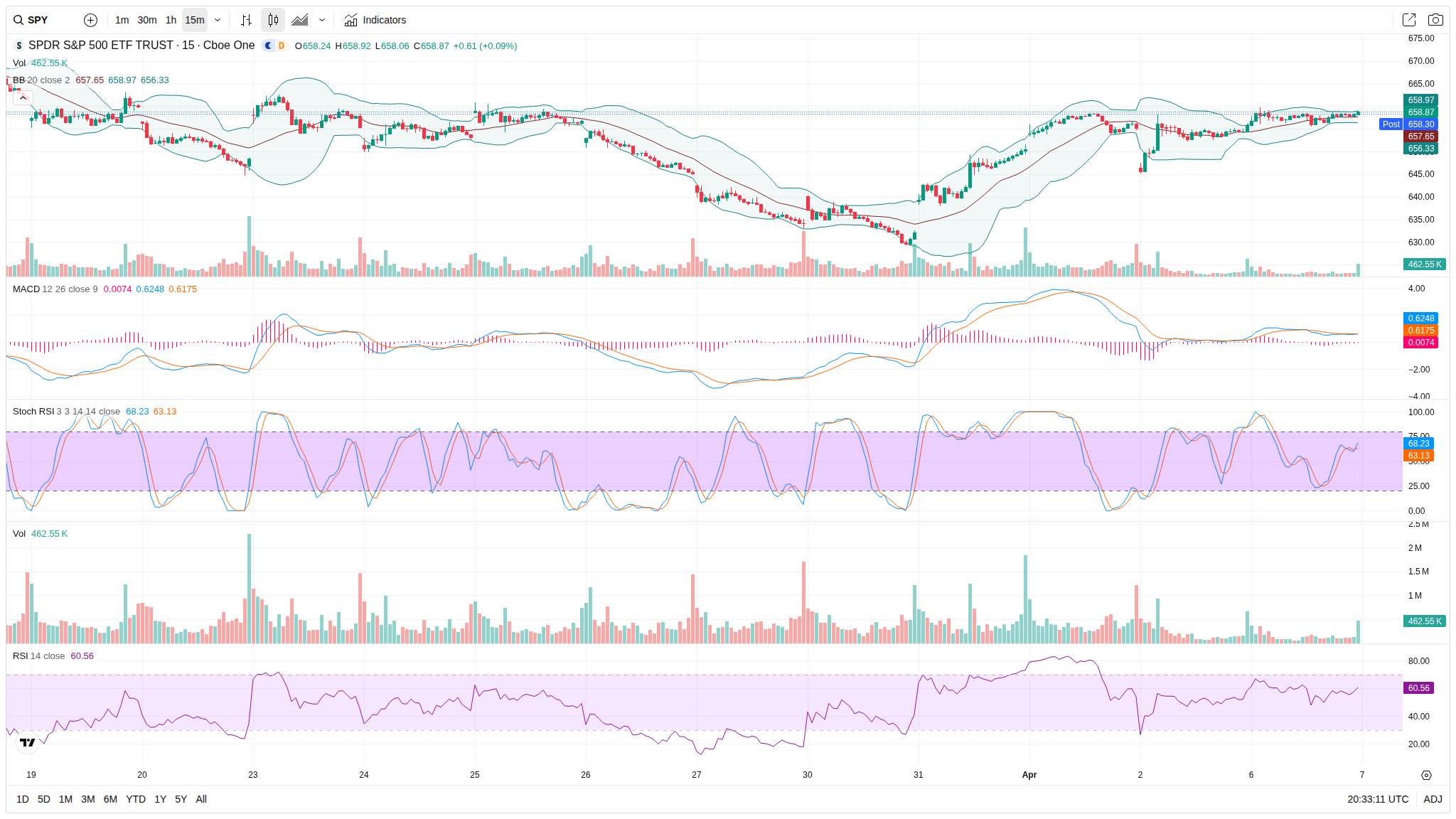Collapse the indicator legend chevron
This screenshot has height=819, width=1456.
(x=23, y=97)
